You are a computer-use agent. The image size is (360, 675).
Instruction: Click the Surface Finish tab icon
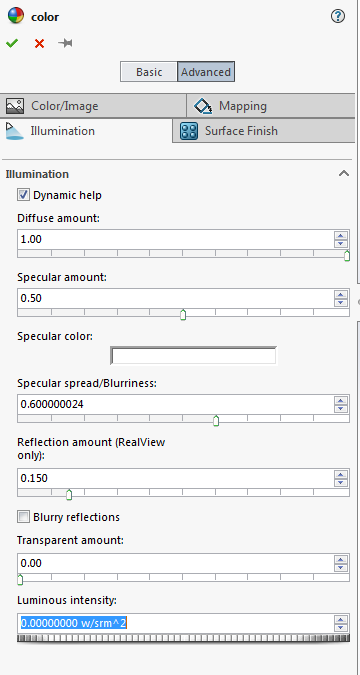coord(189,131)
